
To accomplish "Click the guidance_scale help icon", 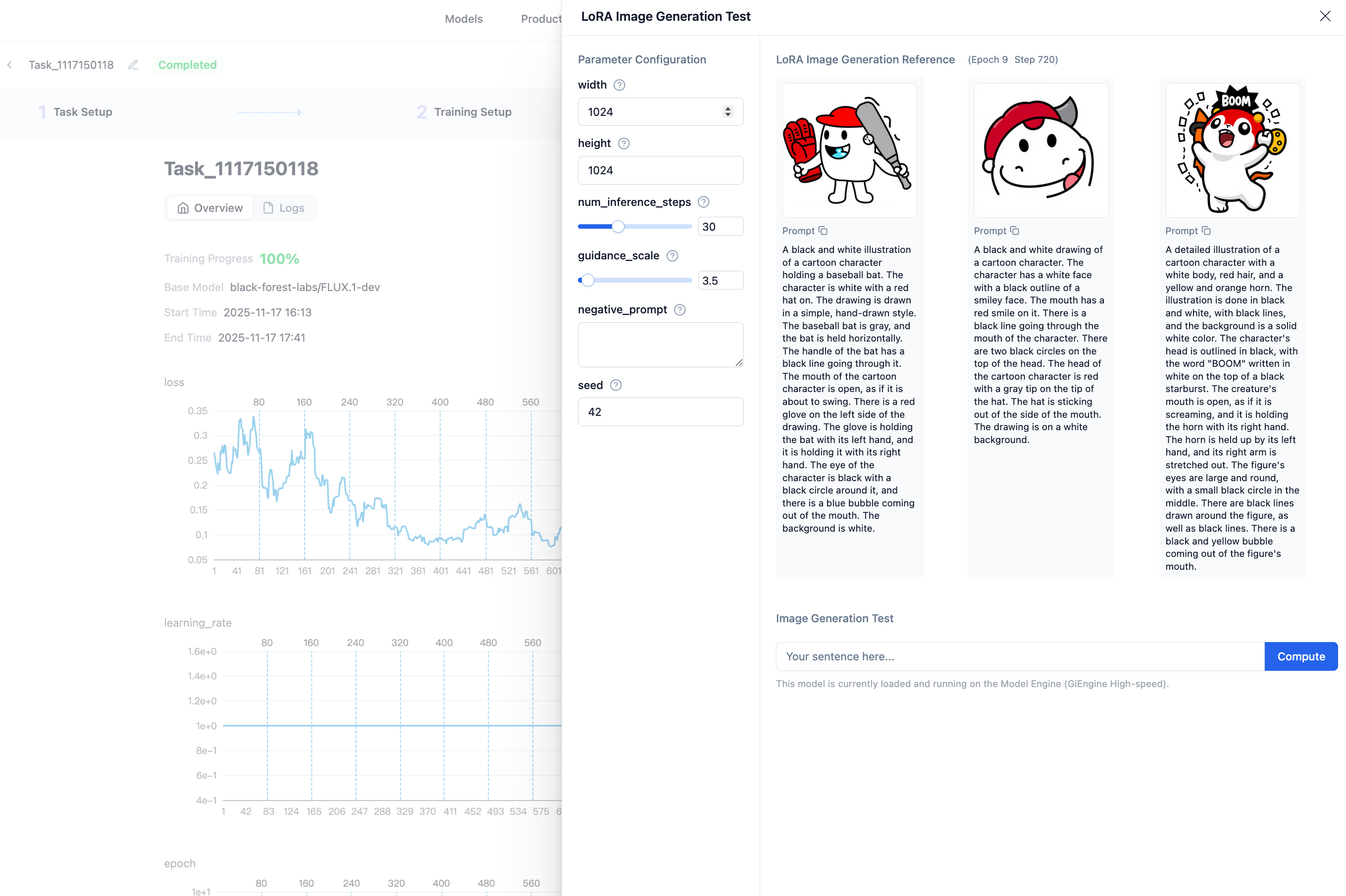I will [672, 256].
